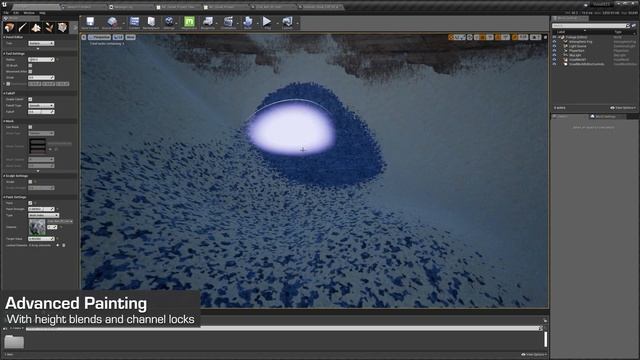Toggle visibility of Sky Light actor
640x360 pixels.
point(554,55)
